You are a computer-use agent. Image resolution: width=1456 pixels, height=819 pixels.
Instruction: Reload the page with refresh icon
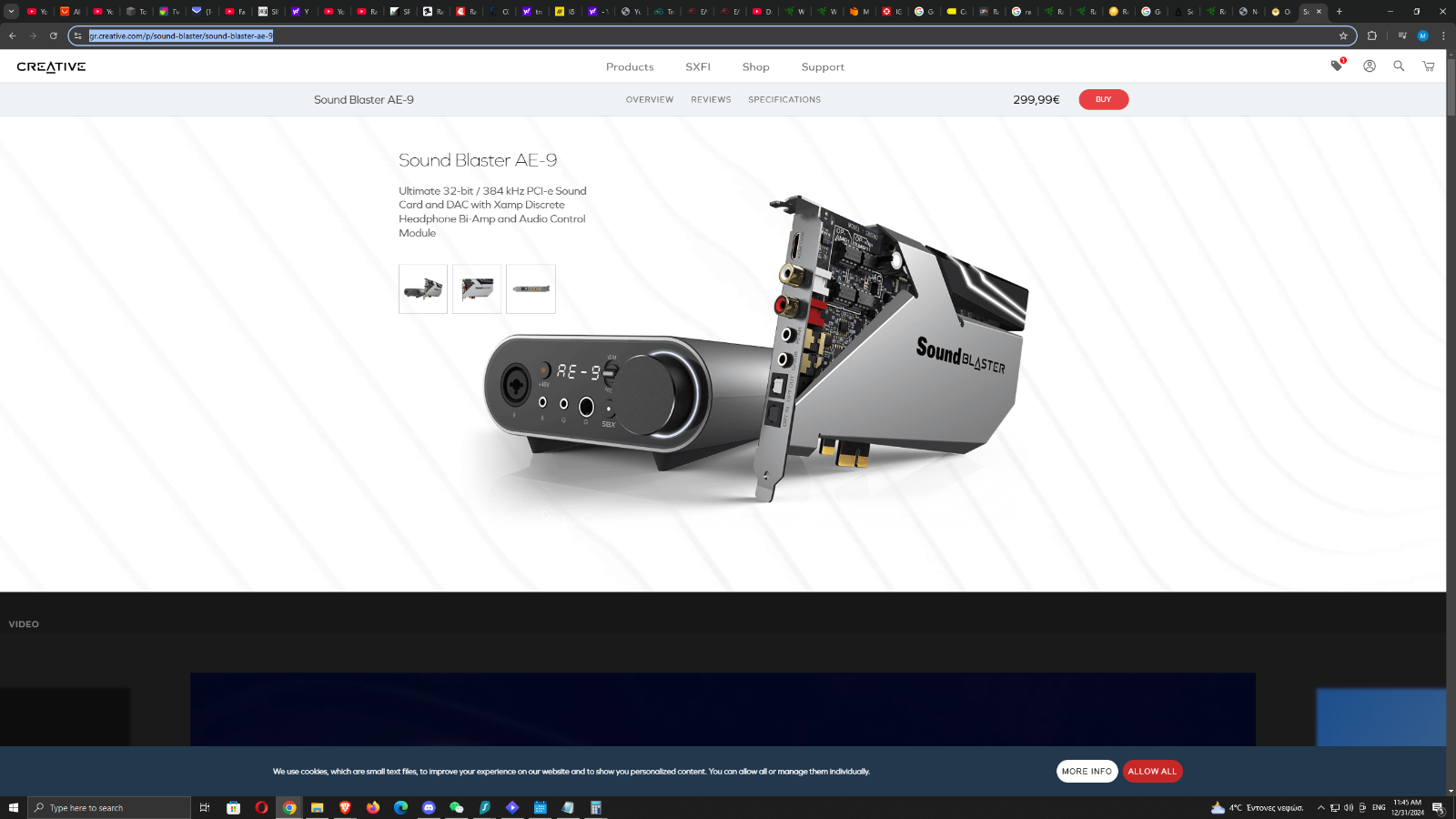click(54, 35)
